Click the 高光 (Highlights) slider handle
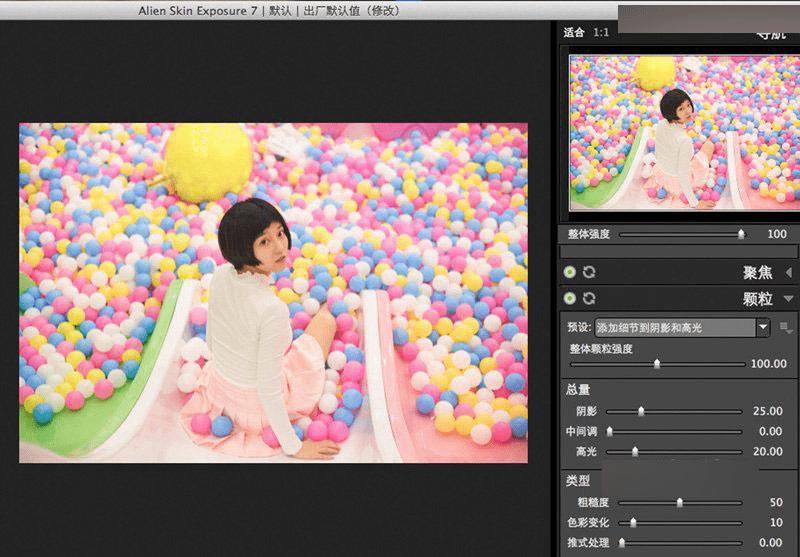 tap(635, 451)
